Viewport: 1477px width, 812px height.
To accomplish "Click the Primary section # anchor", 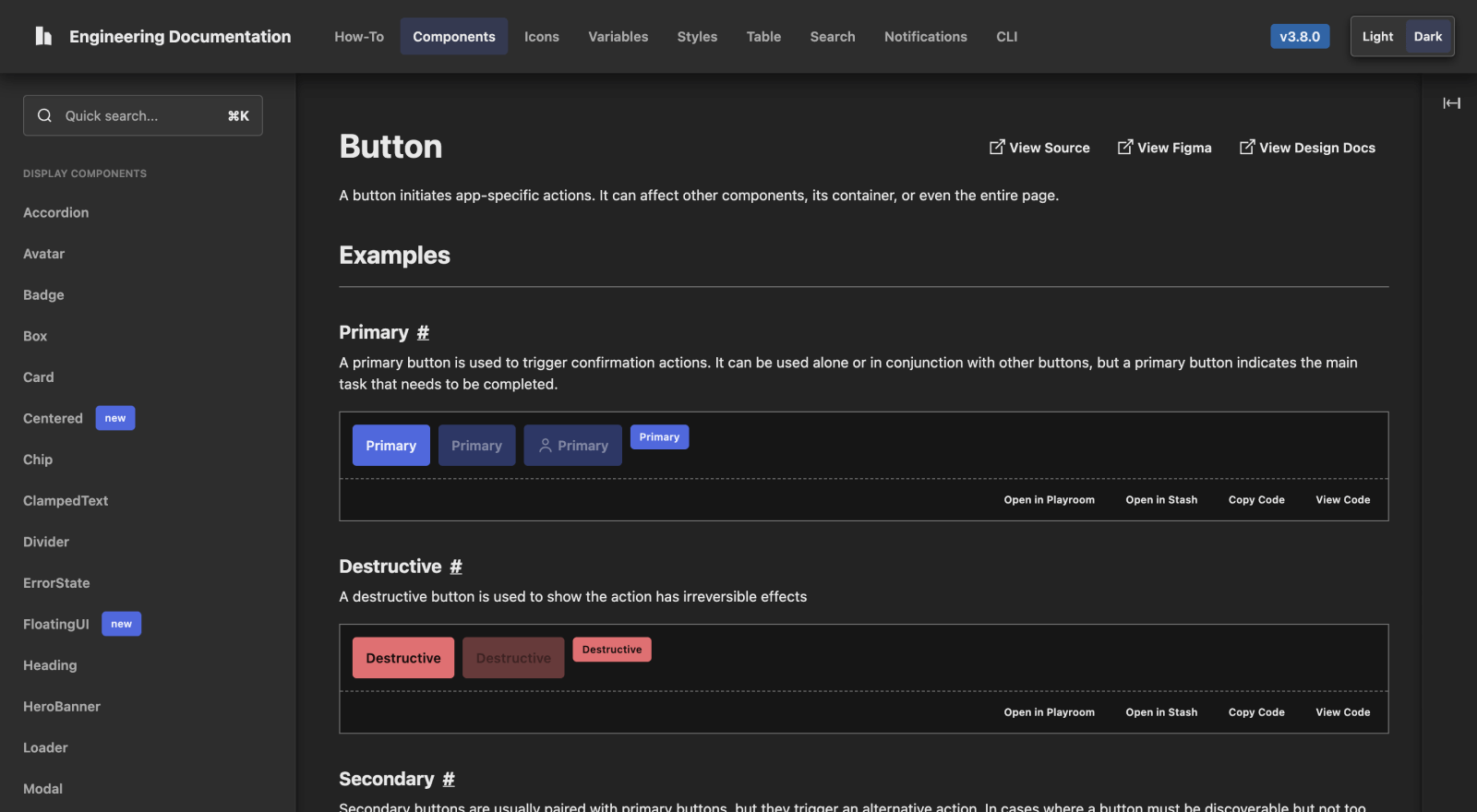I will (x=423, y=332).
